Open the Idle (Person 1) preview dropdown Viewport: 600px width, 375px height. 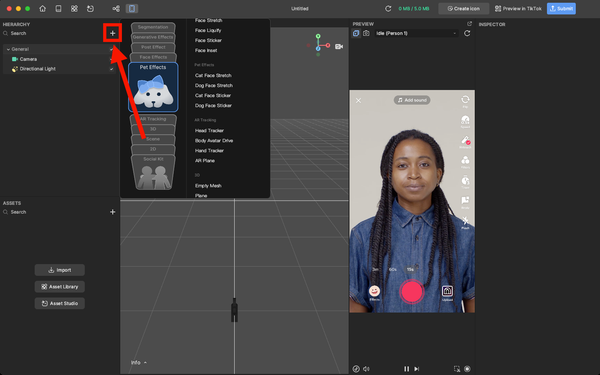click(x=416, y=33)
